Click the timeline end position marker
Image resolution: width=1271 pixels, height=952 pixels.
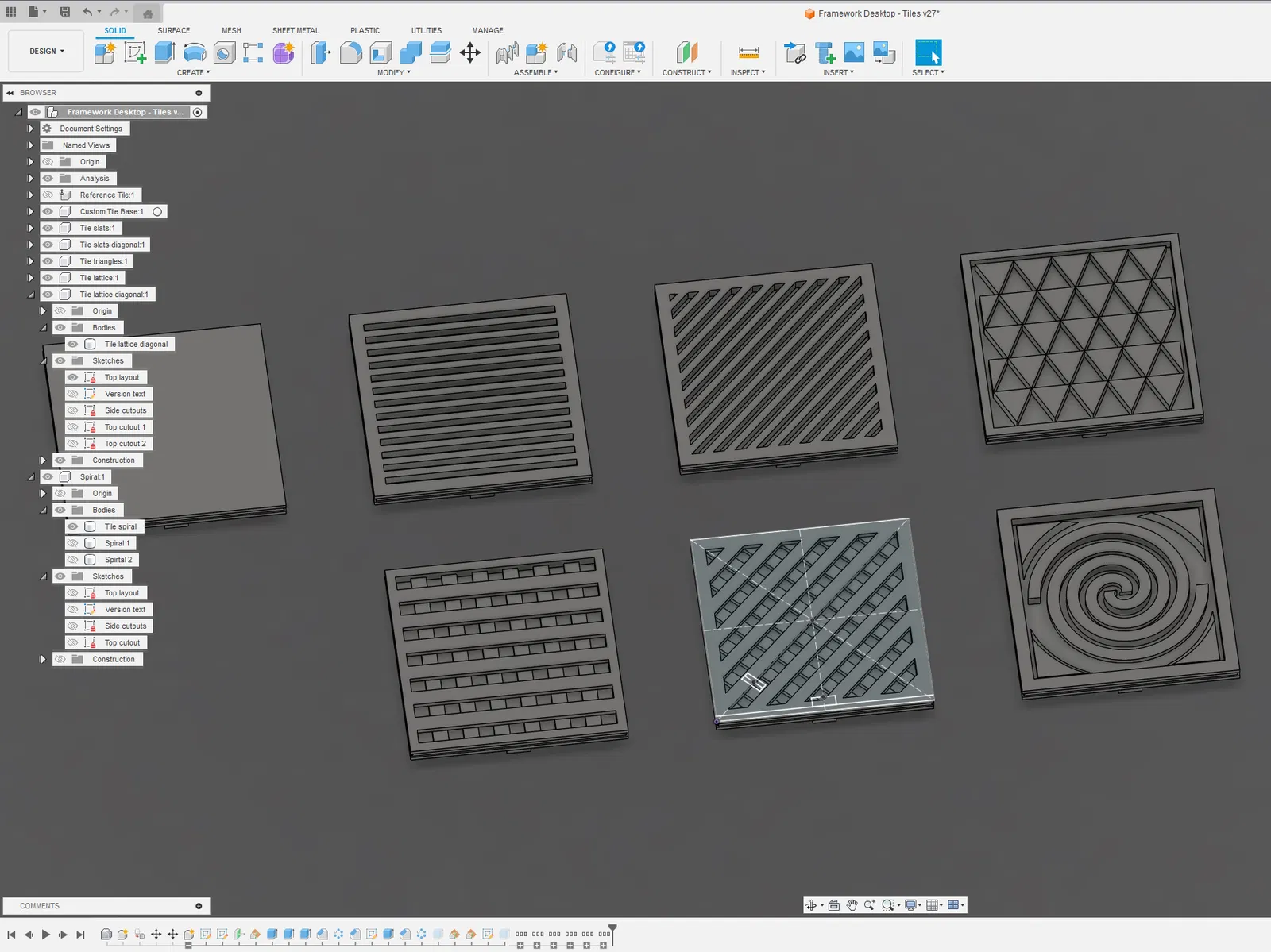pos(612,927)
